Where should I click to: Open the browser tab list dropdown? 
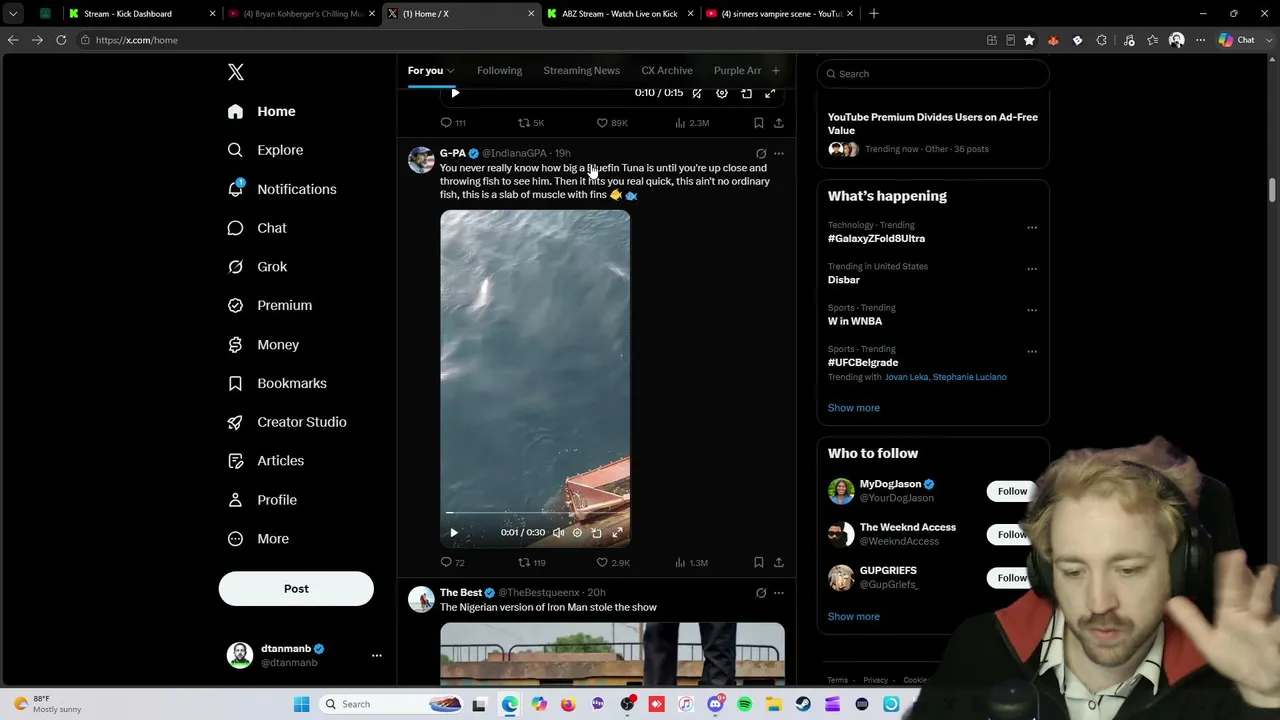13,14
